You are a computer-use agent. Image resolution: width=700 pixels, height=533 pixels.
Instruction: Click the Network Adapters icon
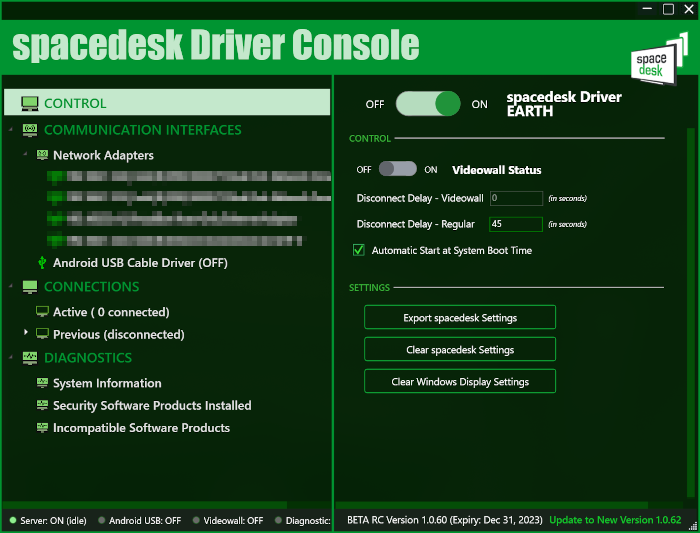tap(42, 155)
